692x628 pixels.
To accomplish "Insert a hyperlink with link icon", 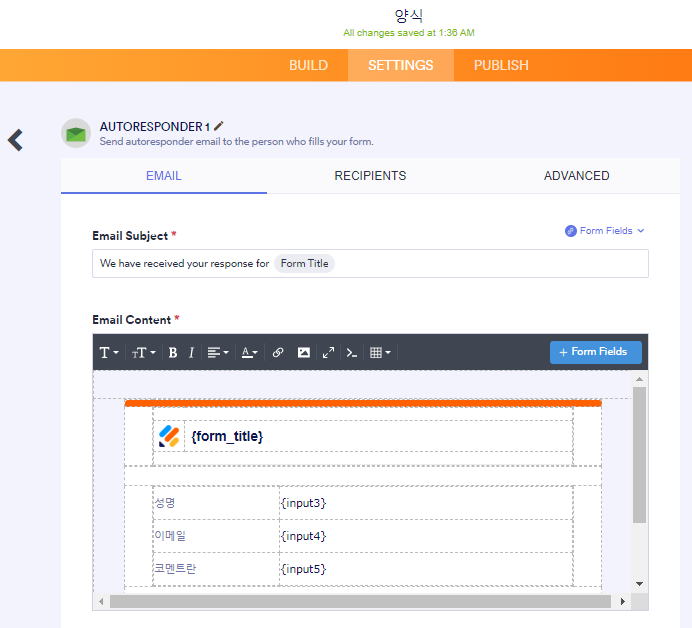I will [x=278, y=353].
